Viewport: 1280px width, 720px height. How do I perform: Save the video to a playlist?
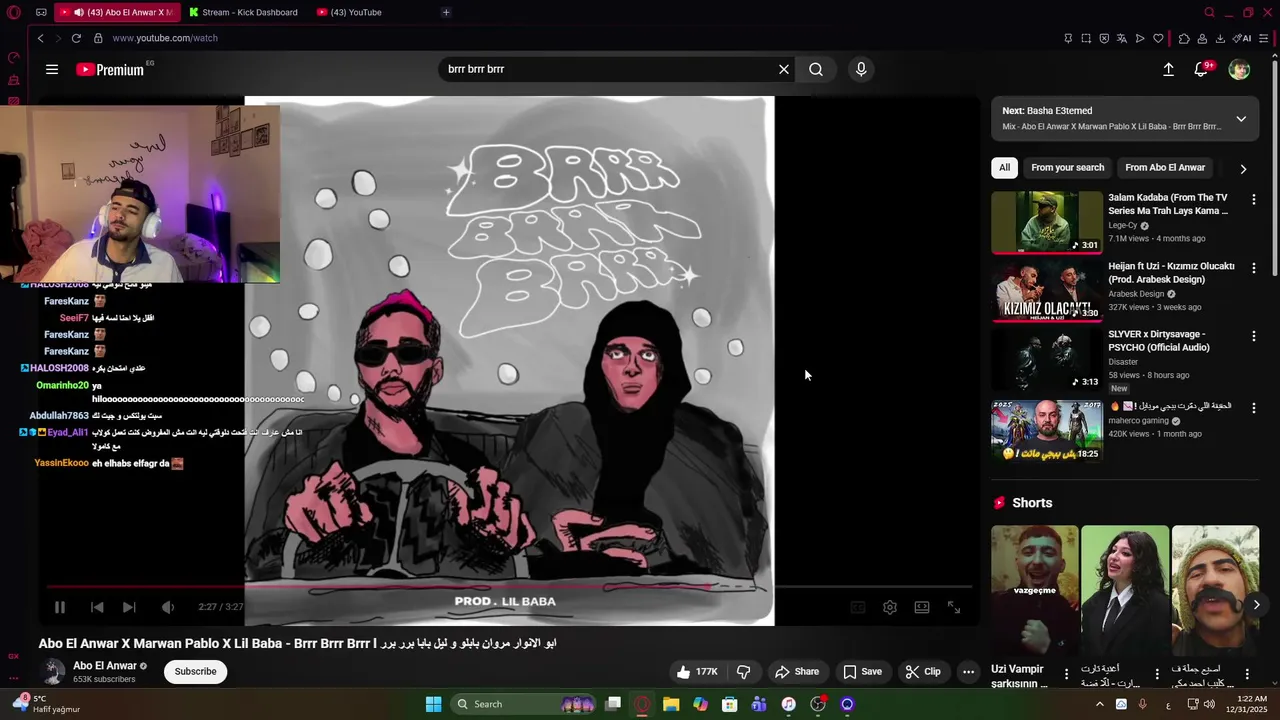coord(862,672)
